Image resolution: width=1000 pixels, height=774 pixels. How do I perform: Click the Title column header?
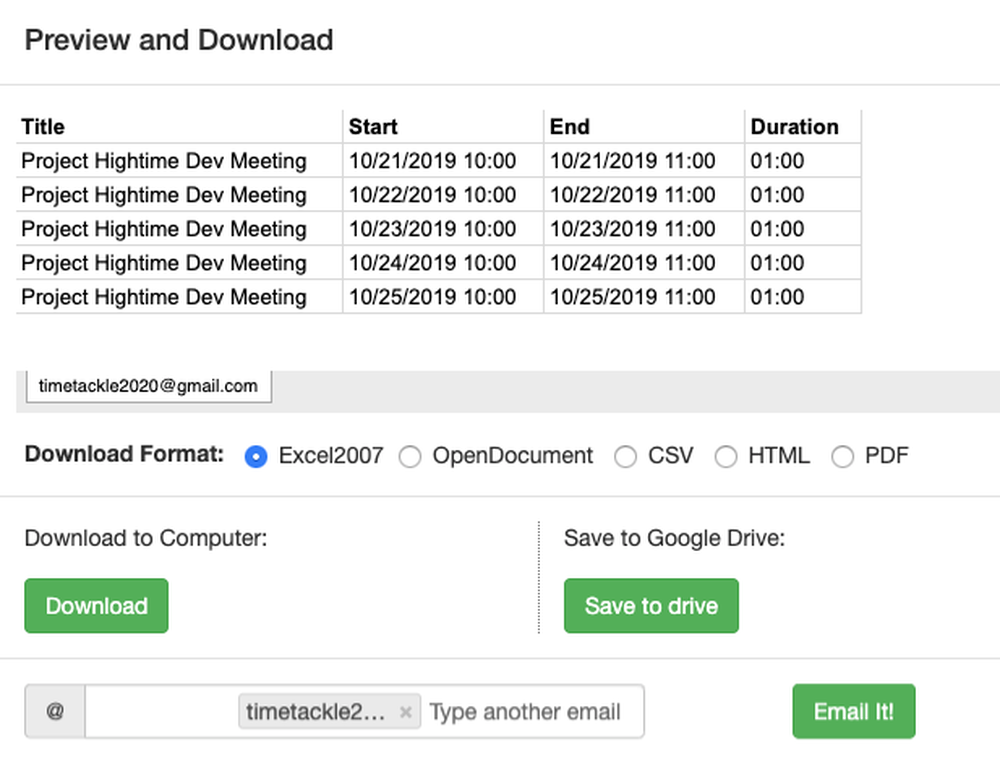[43, 127]
